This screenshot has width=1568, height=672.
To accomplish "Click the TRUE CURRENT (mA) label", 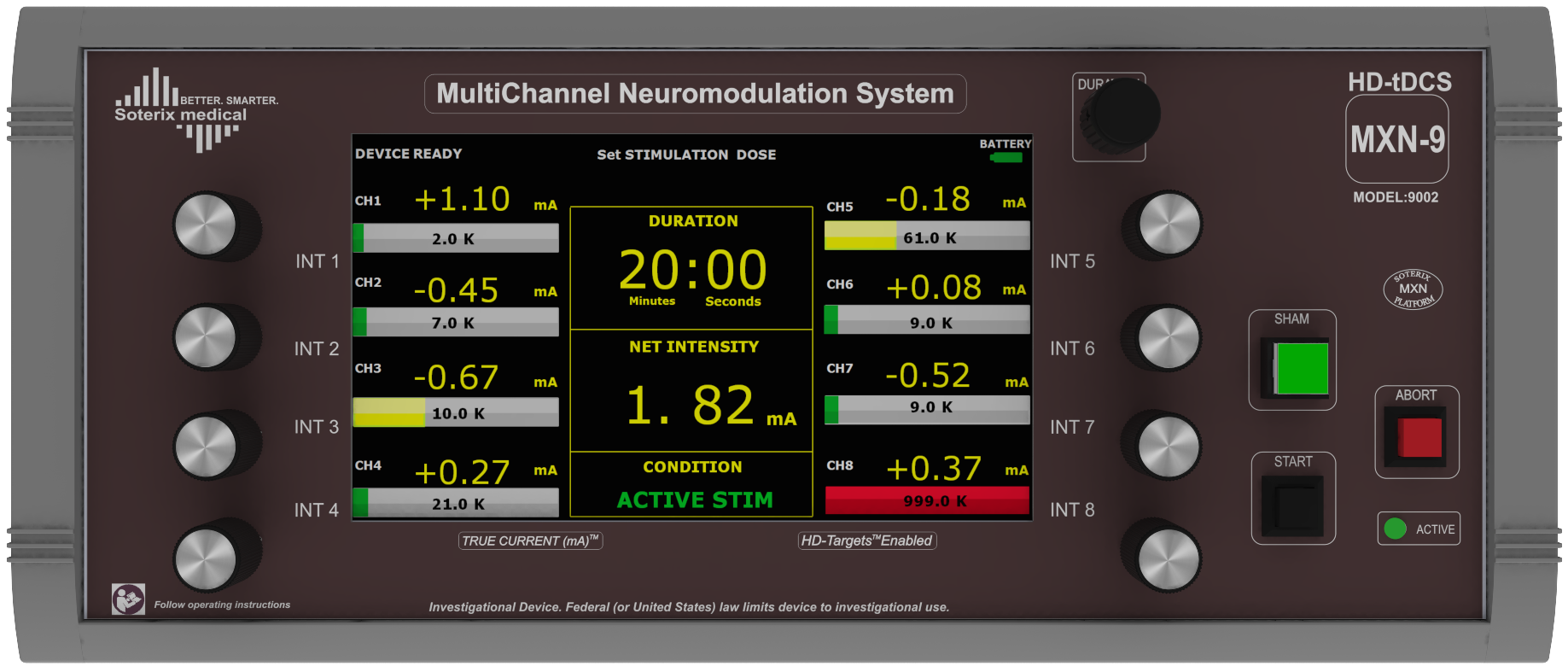I will [x=531, y=541].
